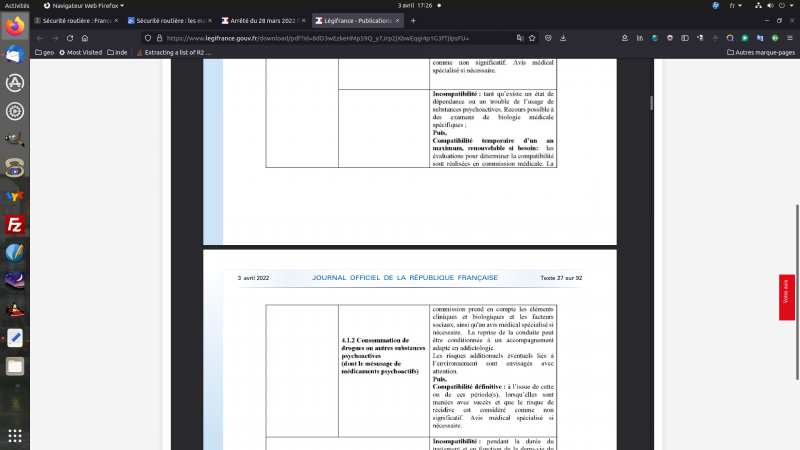Save page to Pocket
800x450 pixels.
pos(549,38)
